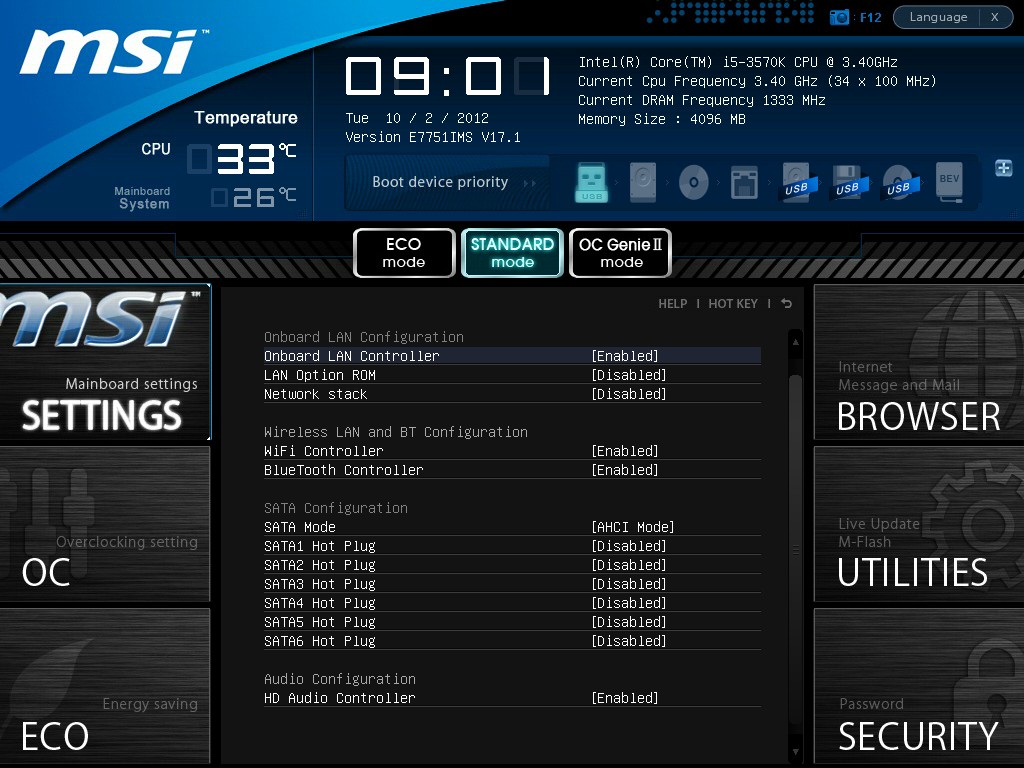Image resolution: width=1024 pixels, height=768 pixels.
Task: Open the LAN Option ROM value options
Action: point(628,375)
